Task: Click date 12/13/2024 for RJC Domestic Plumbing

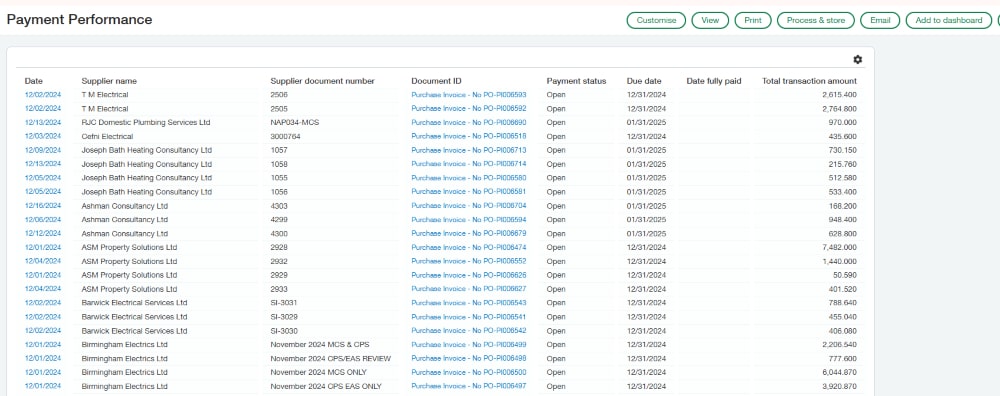Action: pos(43,122)
